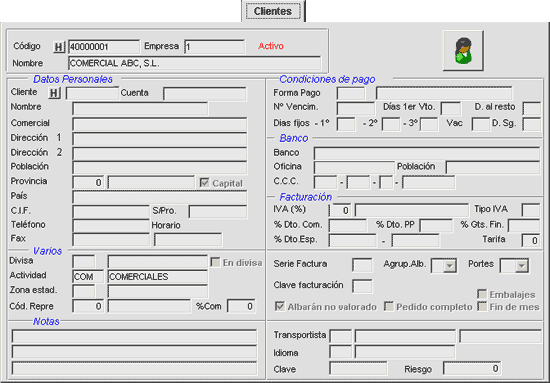The width and height of the screenshot is (550, 383).
Task: Check the Pedido completo checkbox
Action: 389,306
